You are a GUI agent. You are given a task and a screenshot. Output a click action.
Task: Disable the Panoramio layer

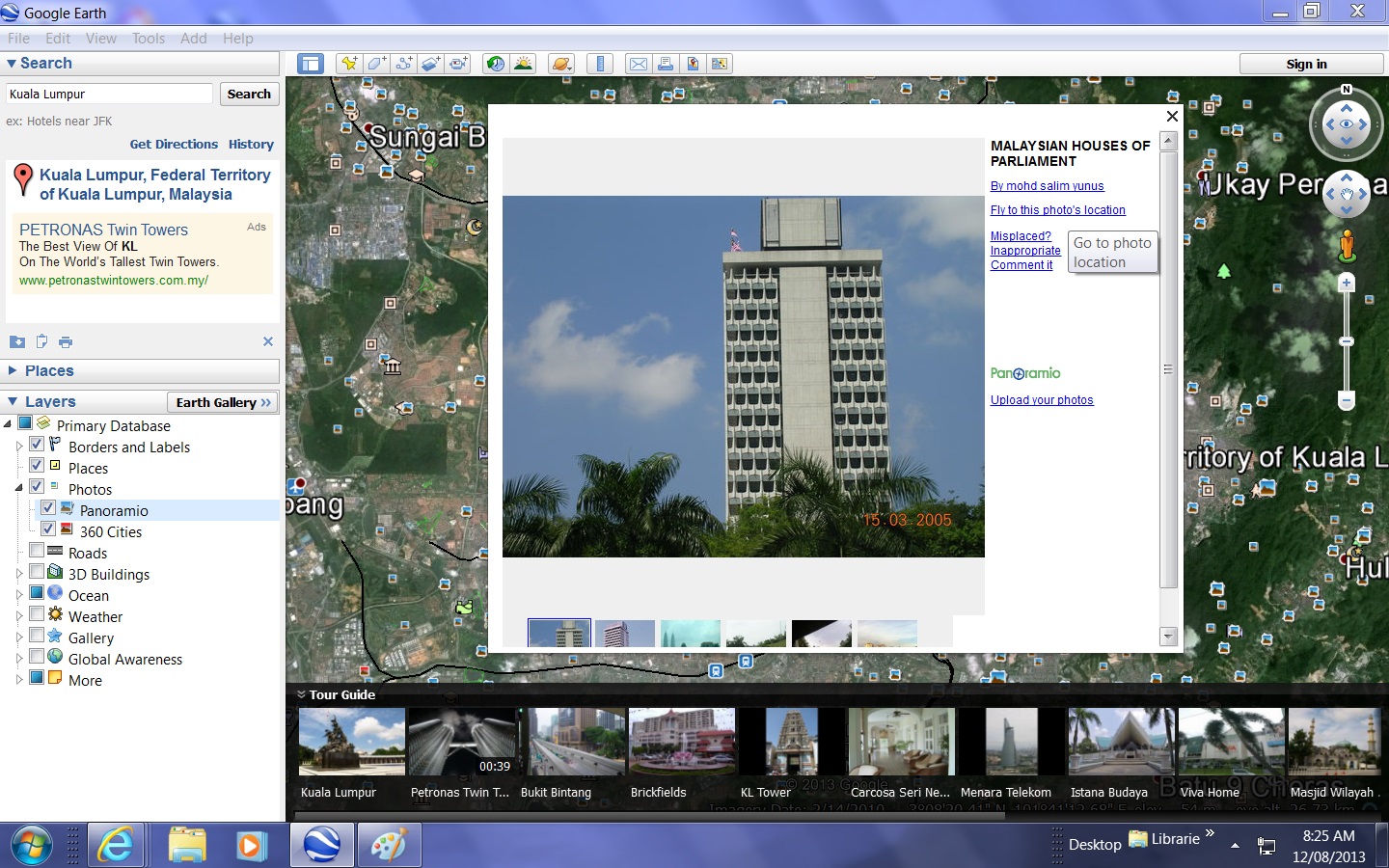click(48, 508)
